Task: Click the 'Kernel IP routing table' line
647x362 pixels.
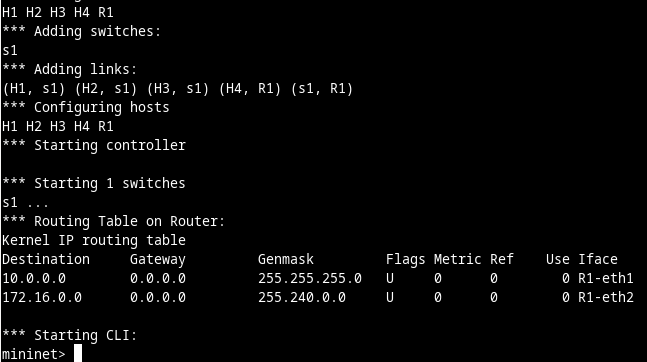Action: coord(94,241)
